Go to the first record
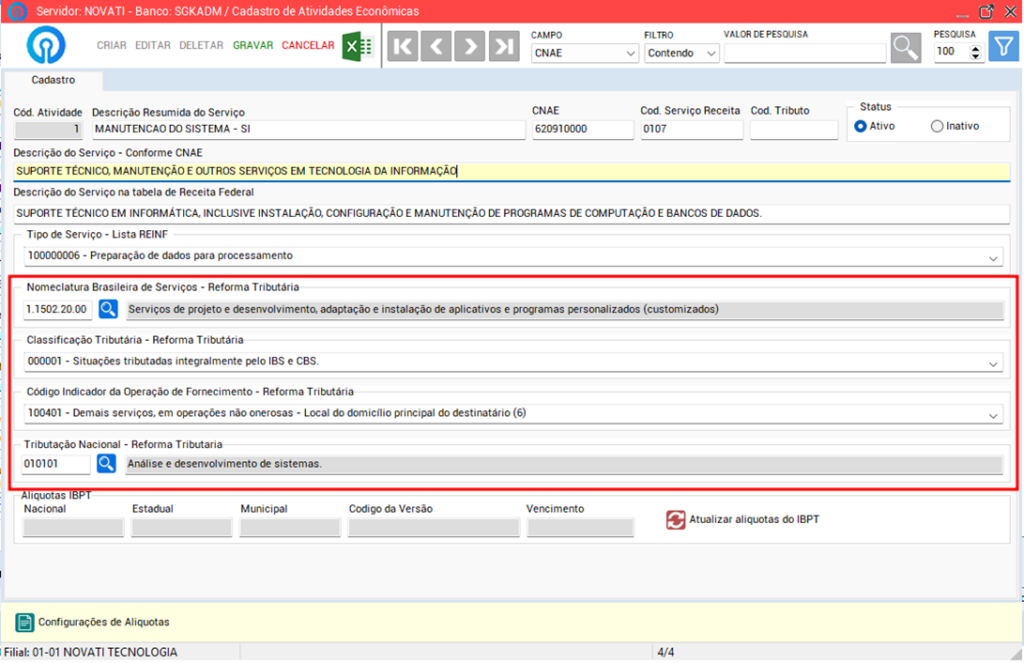Screen dimensions: 1024x663 click(402, 46)
